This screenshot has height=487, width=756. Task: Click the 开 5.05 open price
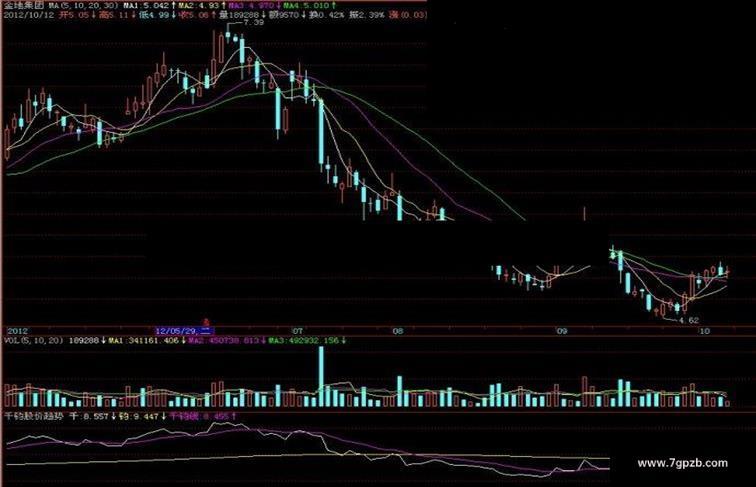(76, 15)
